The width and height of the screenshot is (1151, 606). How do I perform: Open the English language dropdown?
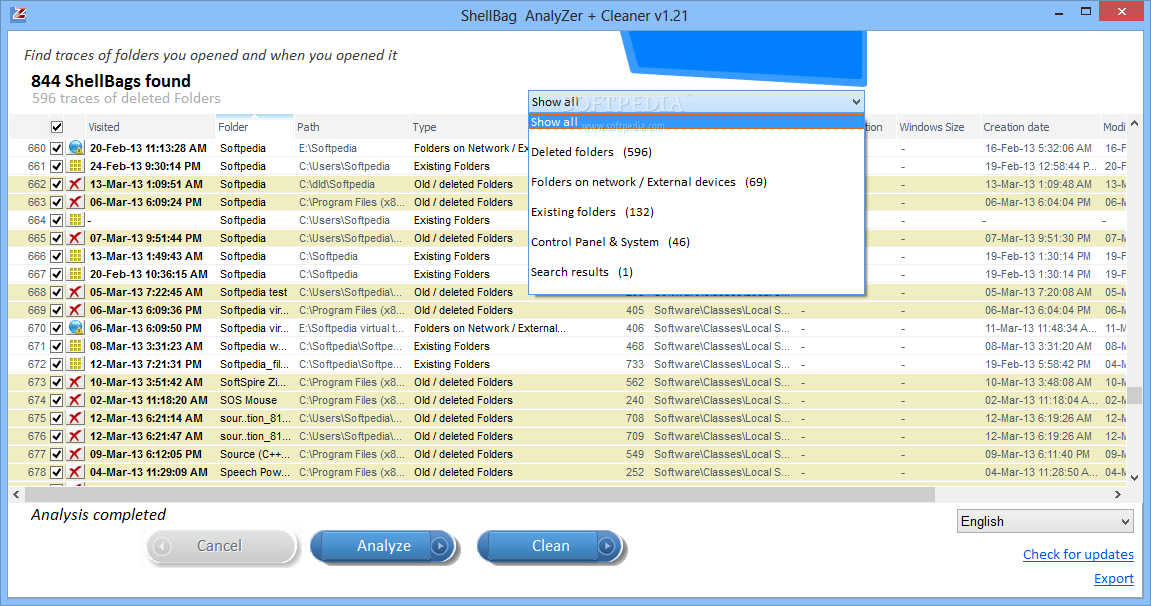pyautogui.click(x=1045, y=521)
